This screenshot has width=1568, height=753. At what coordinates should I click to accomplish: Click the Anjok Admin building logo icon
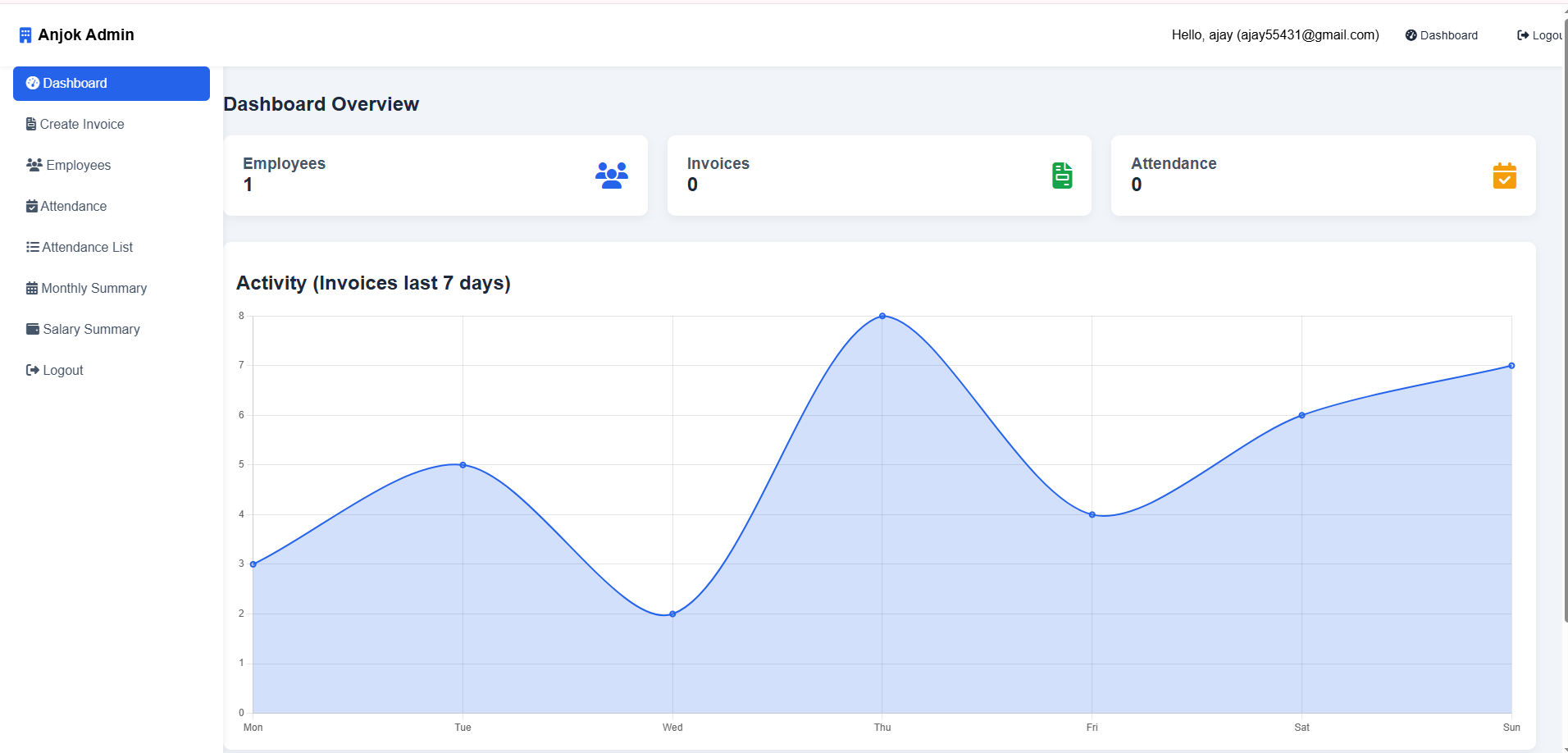tap(25, 35)
